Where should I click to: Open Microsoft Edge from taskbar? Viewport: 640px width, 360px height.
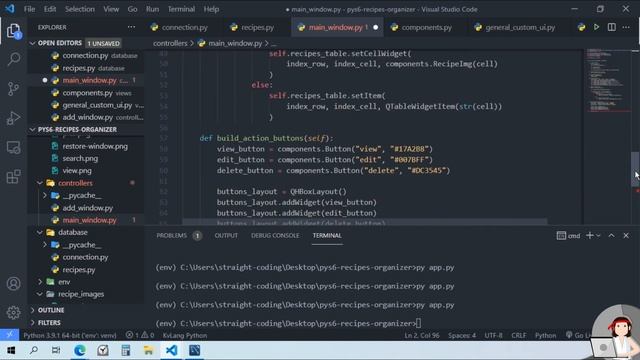pyautogui.click(x=80, y=350)
